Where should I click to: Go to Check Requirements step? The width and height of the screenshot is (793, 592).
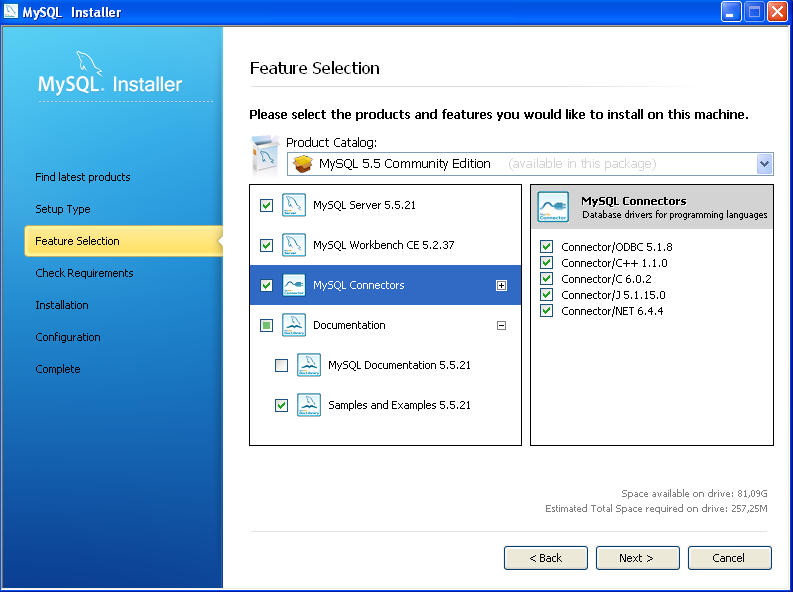[84, 273]
